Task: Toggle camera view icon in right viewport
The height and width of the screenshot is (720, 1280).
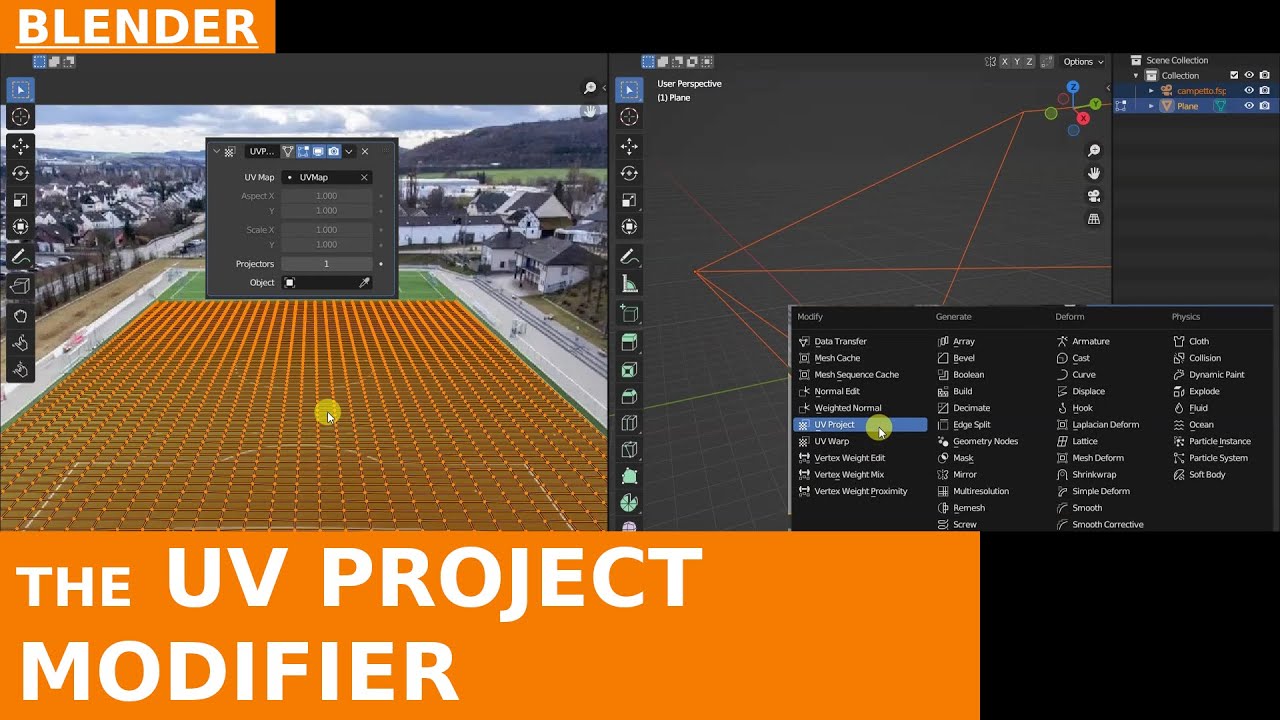Action: click(x=1094, y=196)
